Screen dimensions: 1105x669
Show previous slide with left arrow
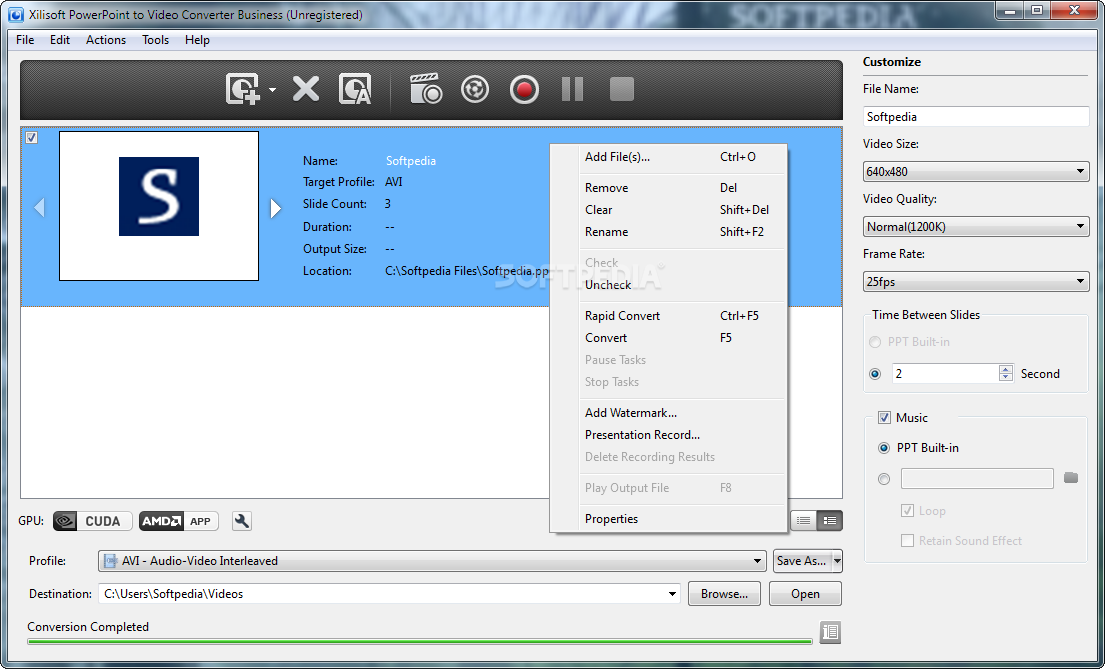39,207
